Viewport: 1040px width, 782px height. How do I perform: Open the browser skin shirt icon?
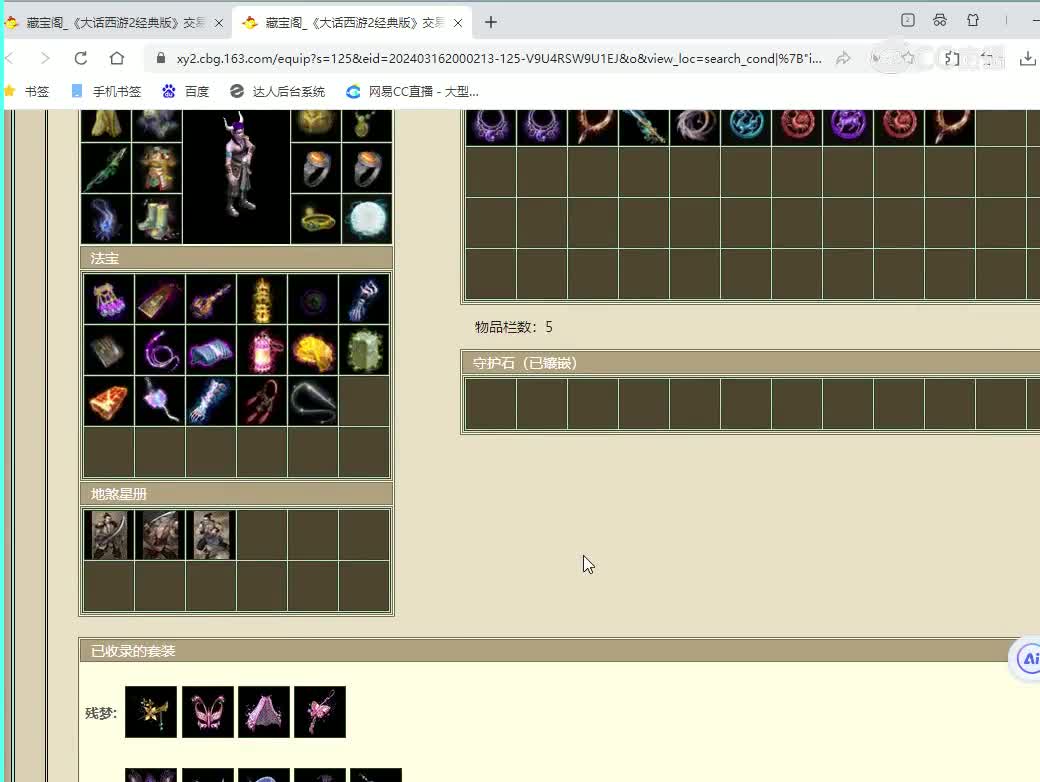click(973, 20)
